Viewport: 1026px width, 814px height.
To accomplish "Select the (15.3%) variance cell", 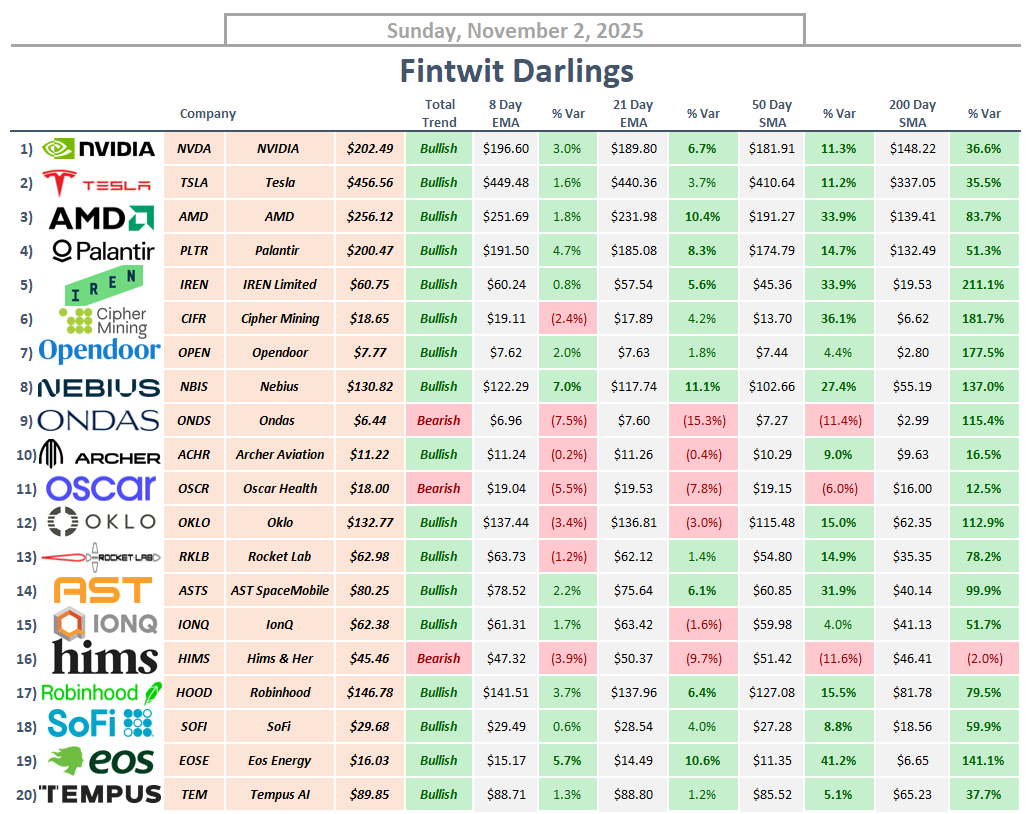I will point(704,421).
